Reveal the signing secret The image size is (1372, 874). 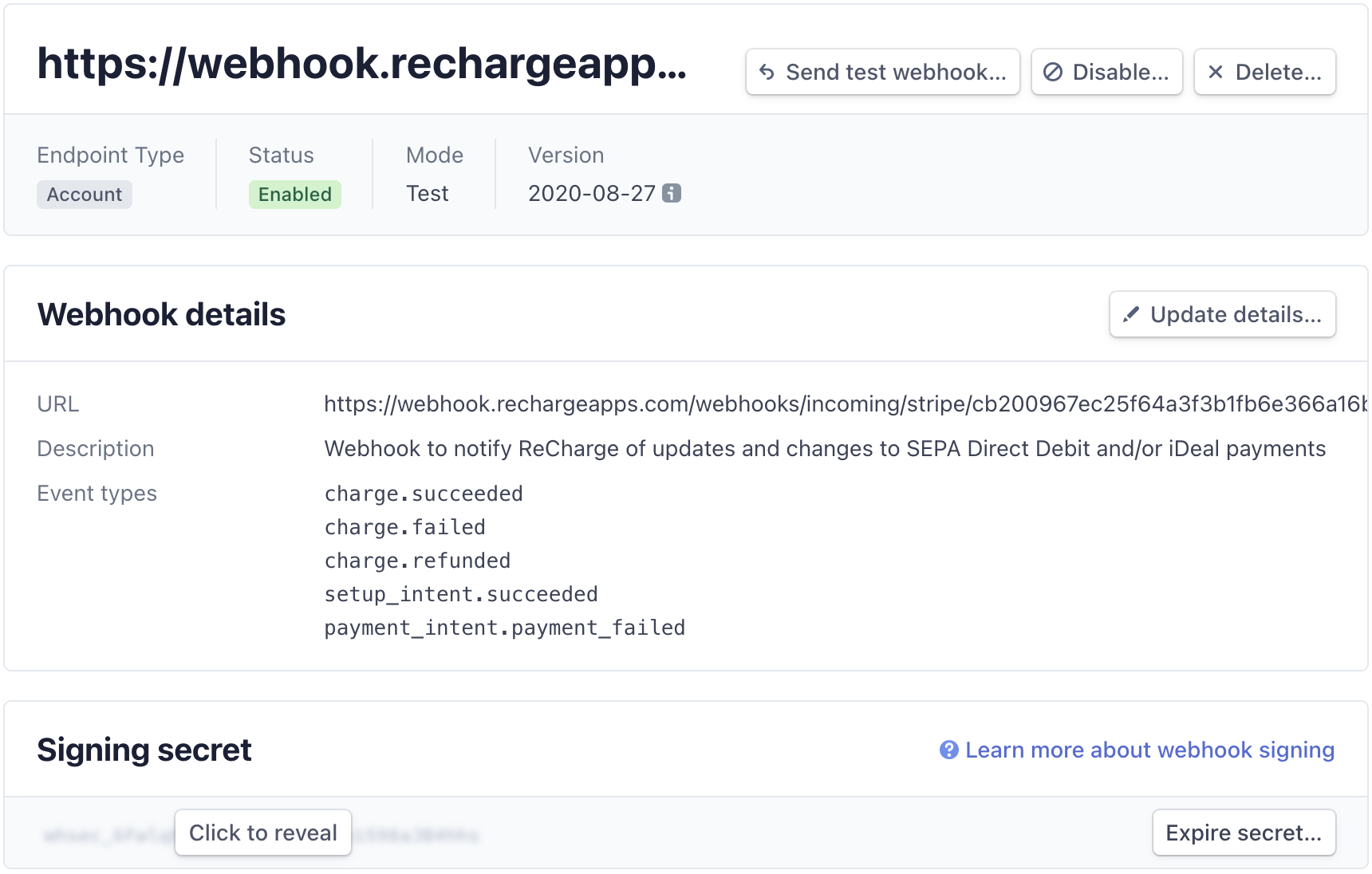tap(263, 833)
